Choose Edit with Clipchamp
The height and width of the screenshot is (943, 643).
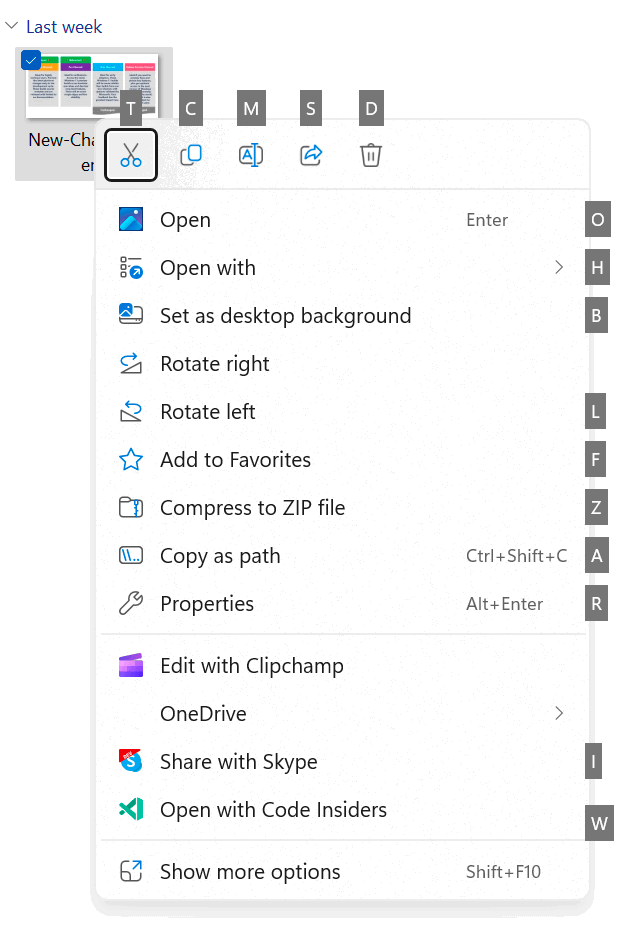[x=251, y=666]
